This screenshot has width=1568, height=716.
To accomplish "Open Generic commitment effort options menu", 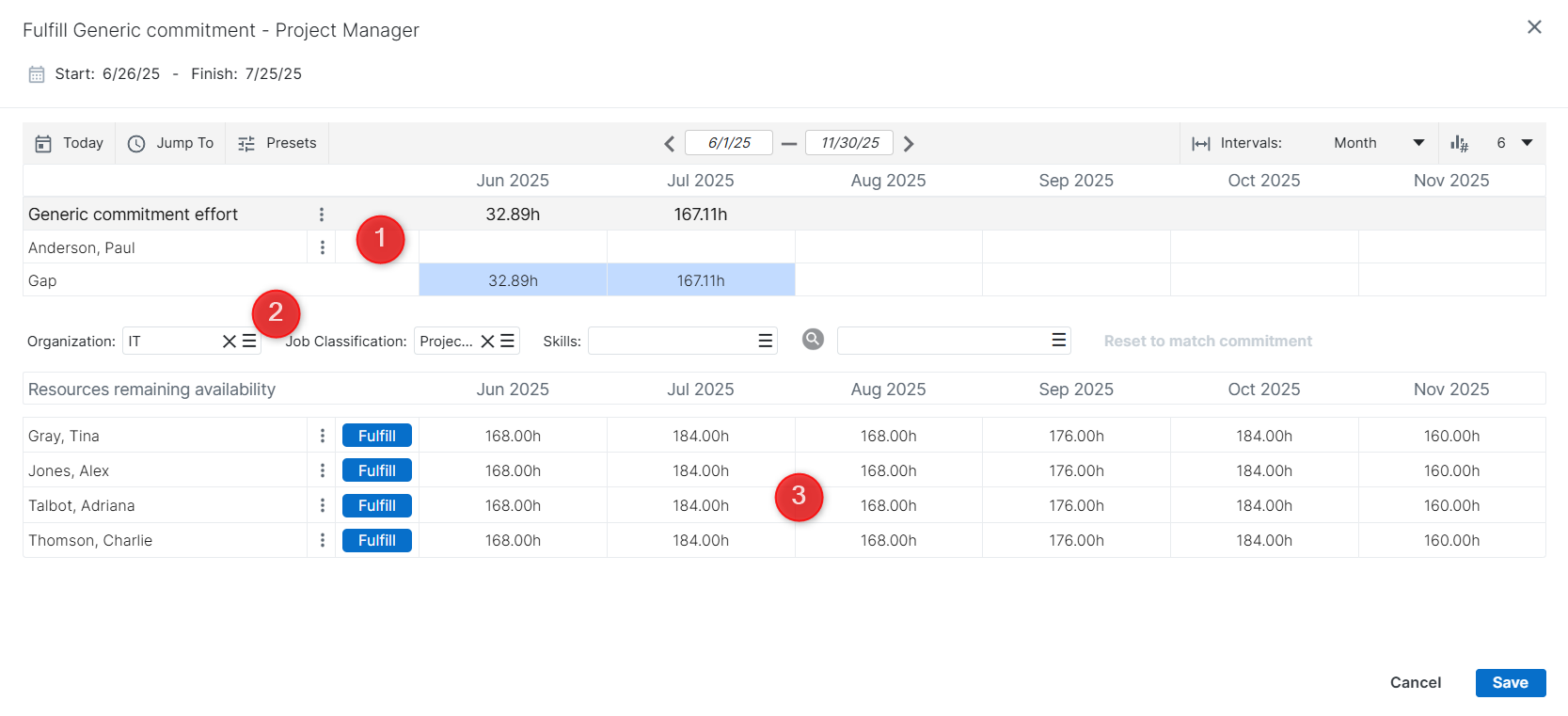I will (x=322, y=215).
